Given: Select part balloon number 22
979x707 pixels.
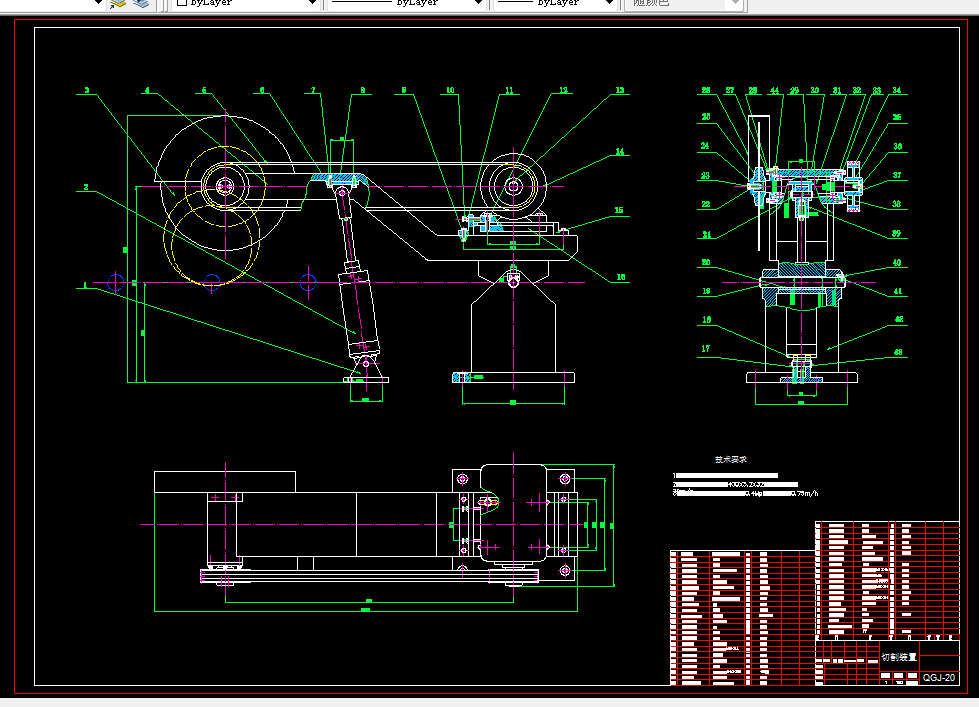Looking at the screenshot, I should click(x=706, y=204).
